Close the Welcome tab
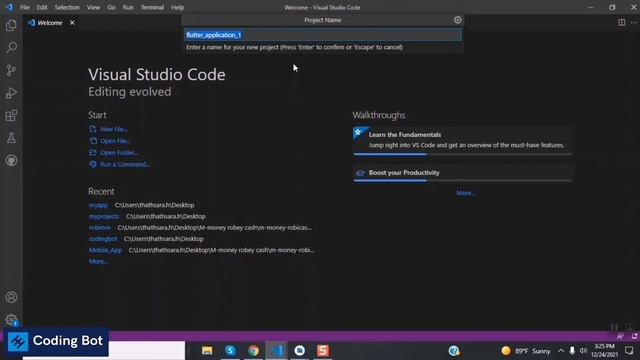 (72, 22)
